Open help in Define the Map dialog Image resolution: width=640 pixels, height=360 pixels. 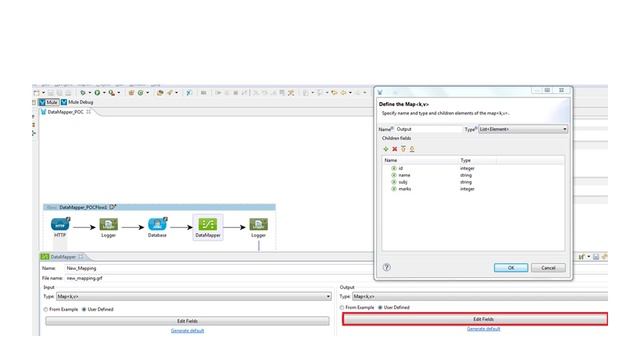coord(387,267)
